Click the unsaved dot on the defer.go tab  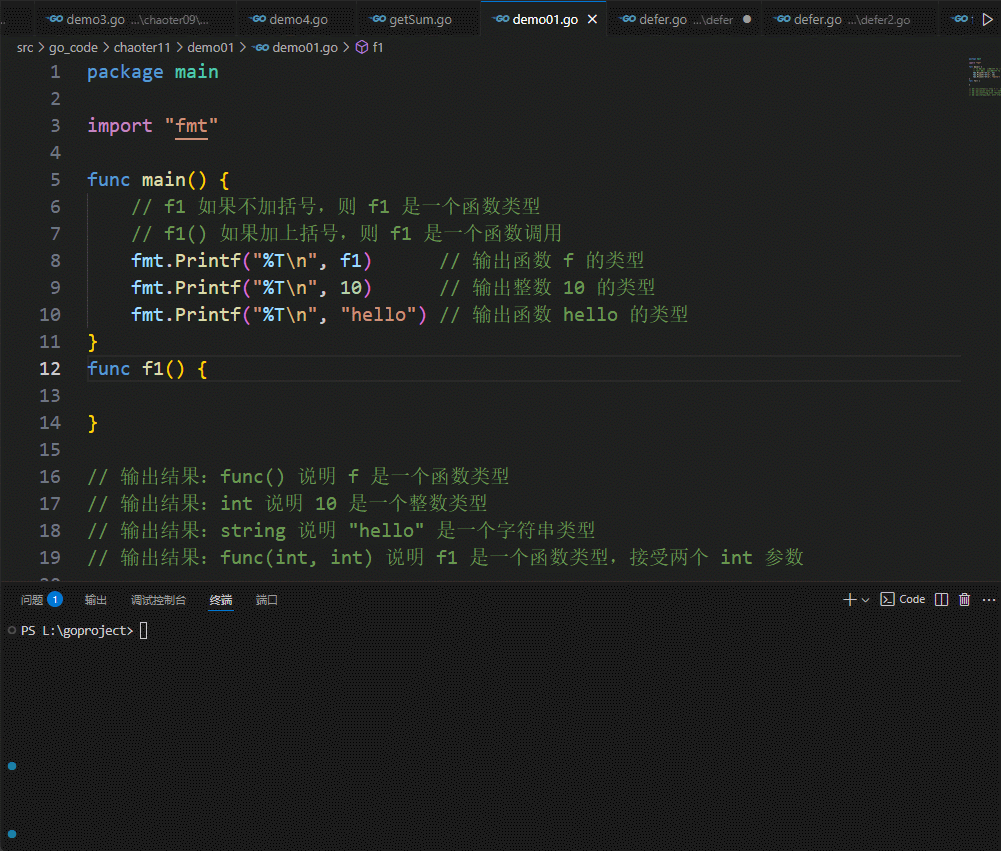[747, 20]
